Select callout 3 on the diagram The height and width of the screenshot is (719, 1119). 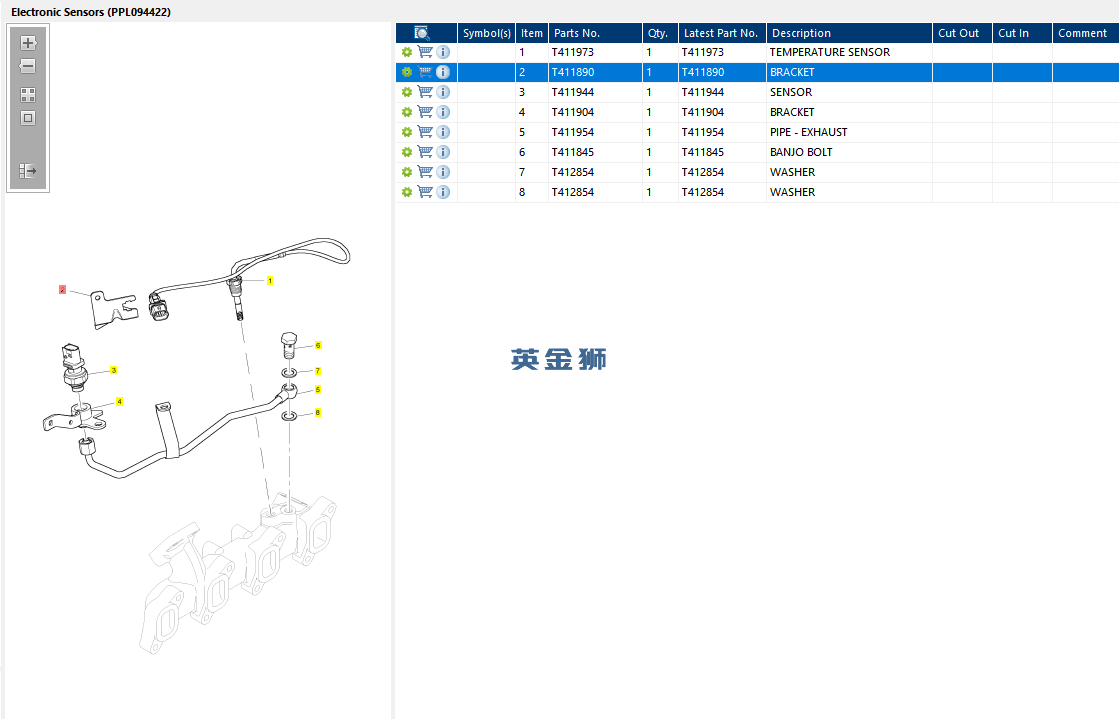coord(113,371)
